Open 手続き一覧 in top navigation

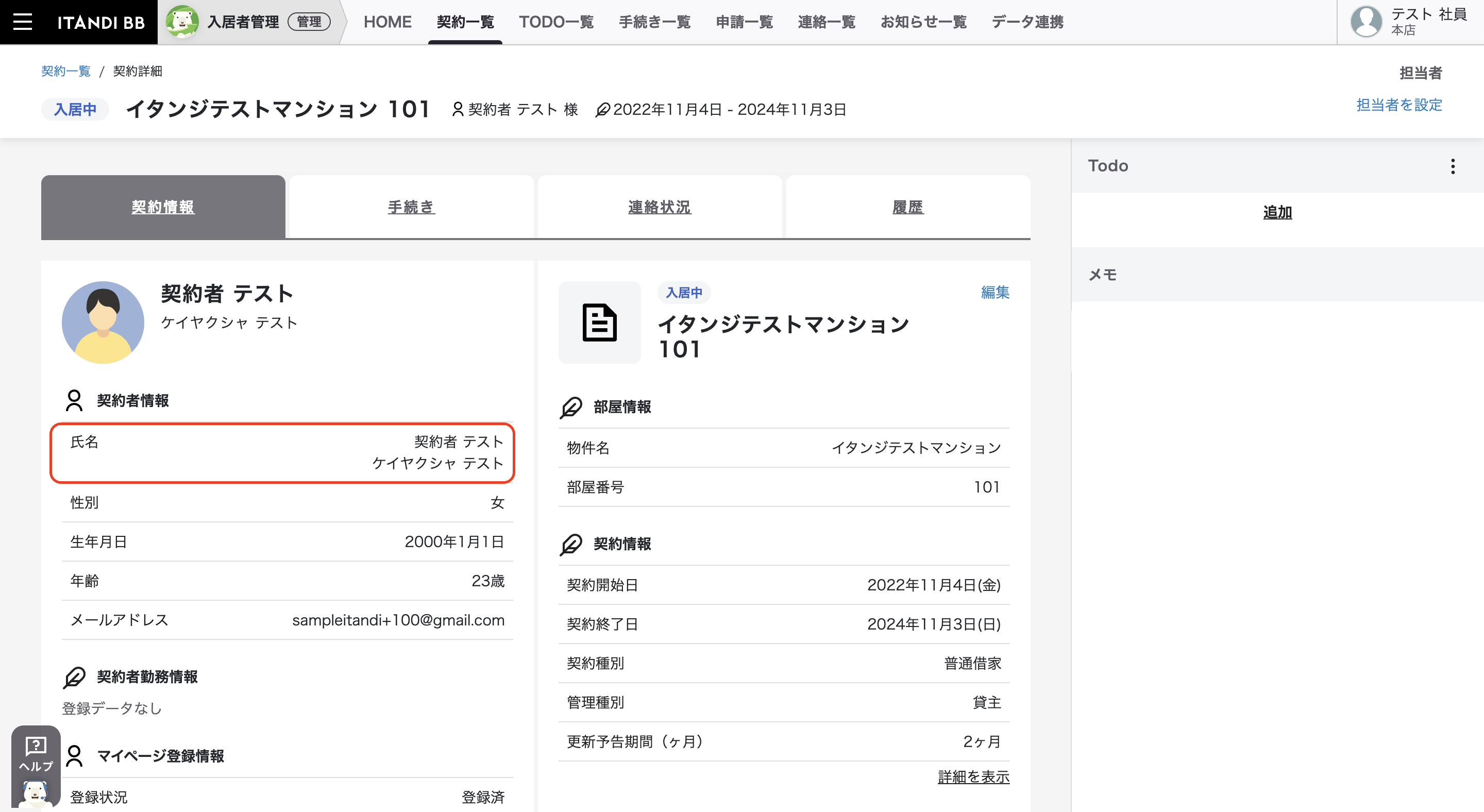click(654, 22)
